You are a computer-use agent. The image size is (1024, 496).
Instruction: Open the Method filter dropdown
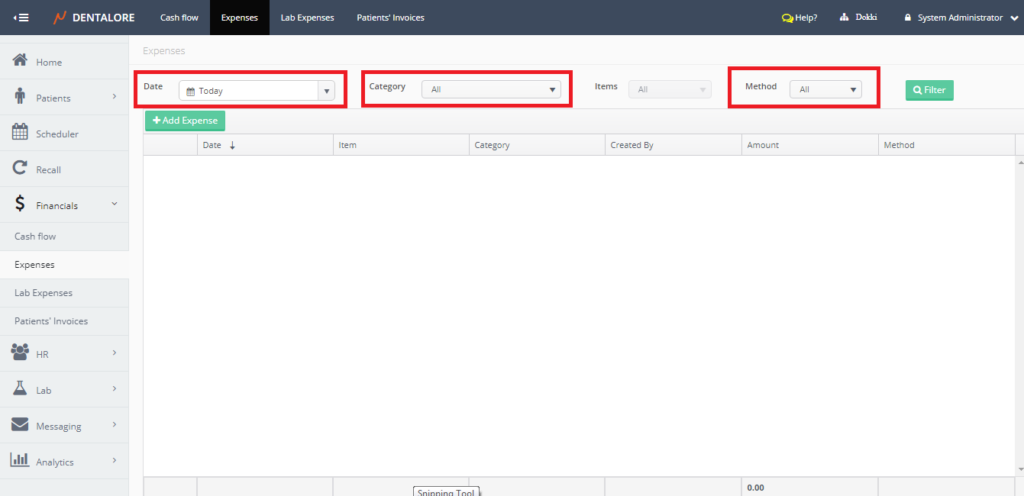point(825,90)
